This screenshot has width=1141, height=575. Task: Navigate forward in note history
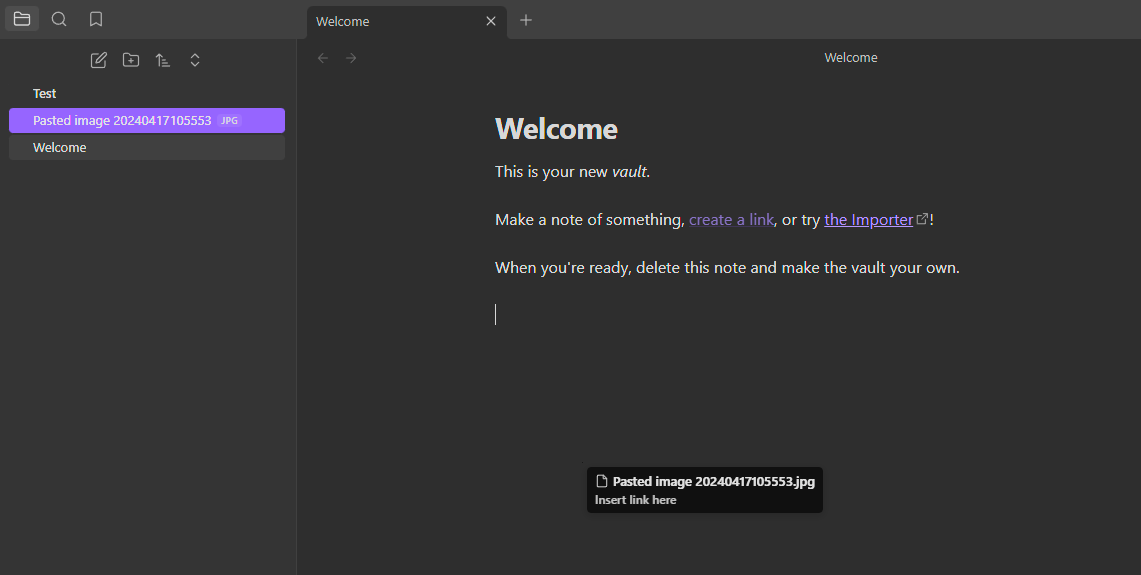click(x=351, y=58)
